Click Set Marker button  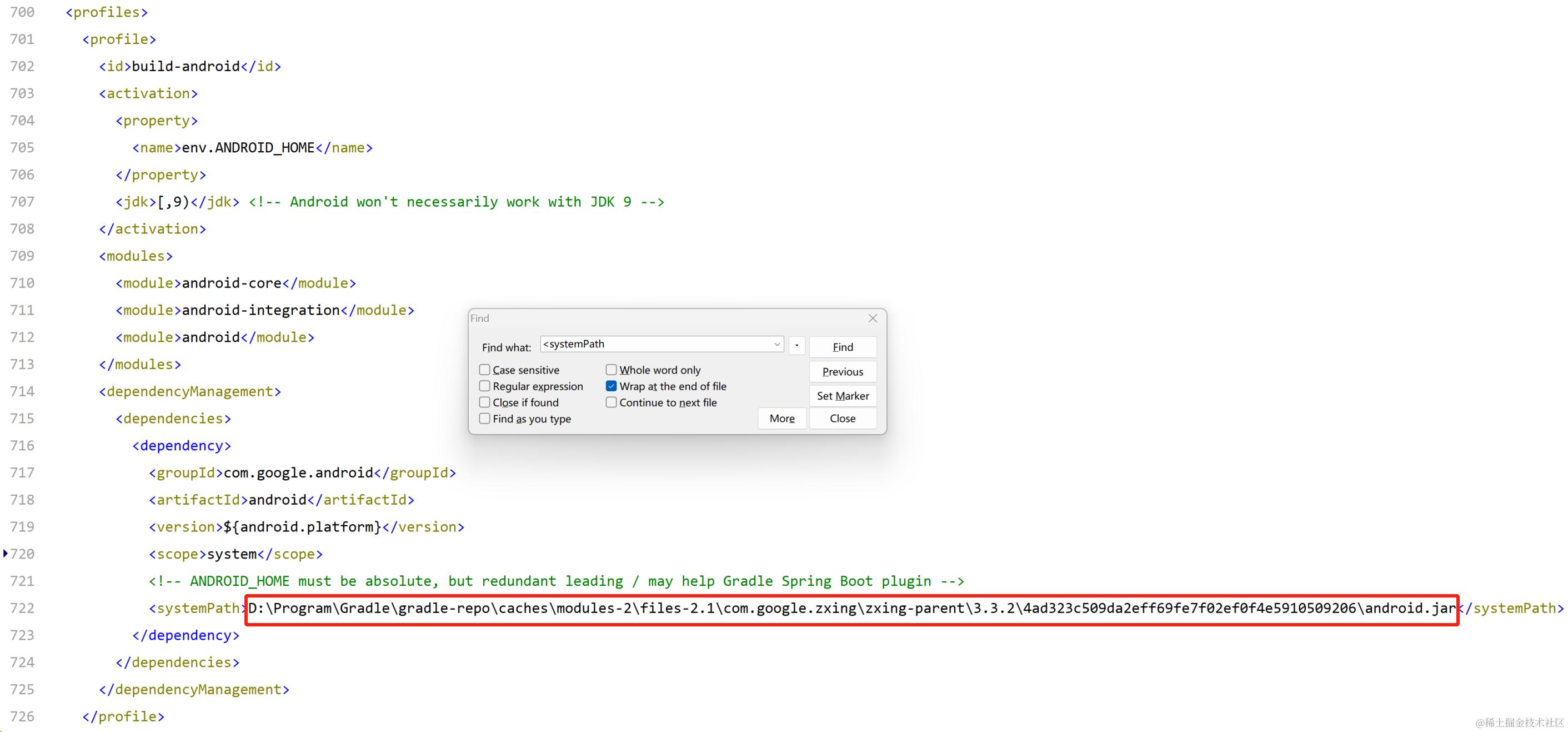(843, 396)
